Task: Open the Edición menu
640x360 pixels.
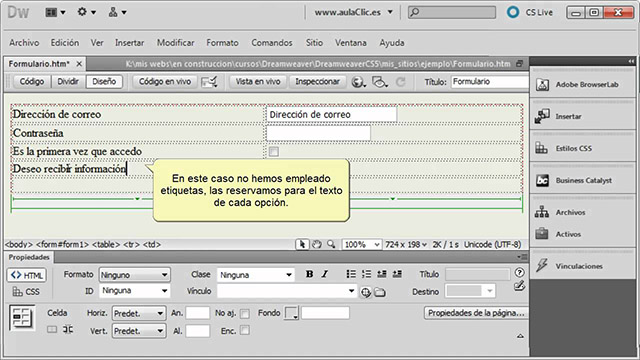Action: [65, 43]
